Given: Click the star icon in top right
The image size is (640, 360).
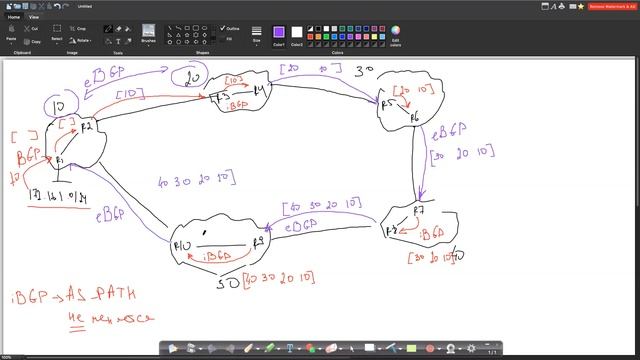Looking at the screenshot, I should [581, 6].
